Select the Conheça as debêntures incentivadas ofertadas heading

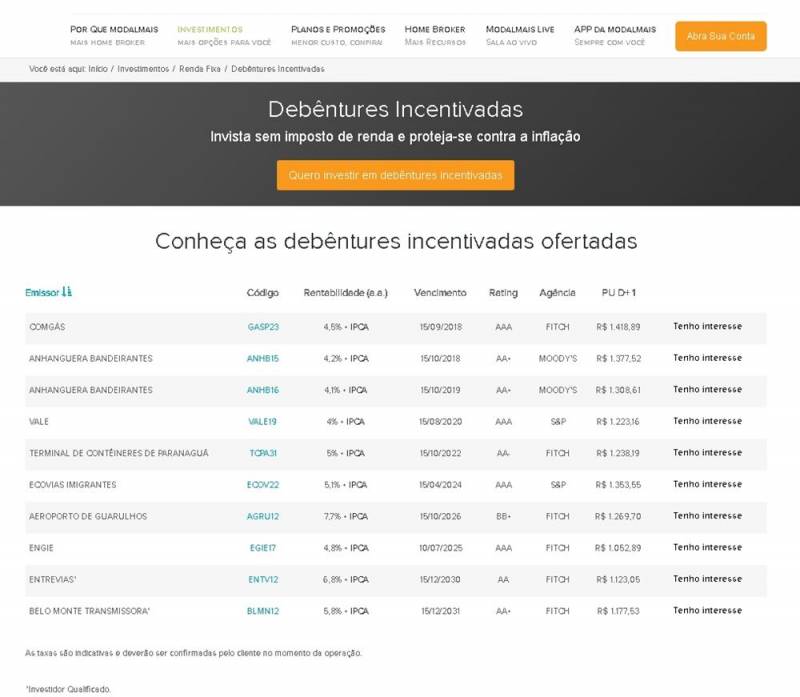tap(396, 241)
